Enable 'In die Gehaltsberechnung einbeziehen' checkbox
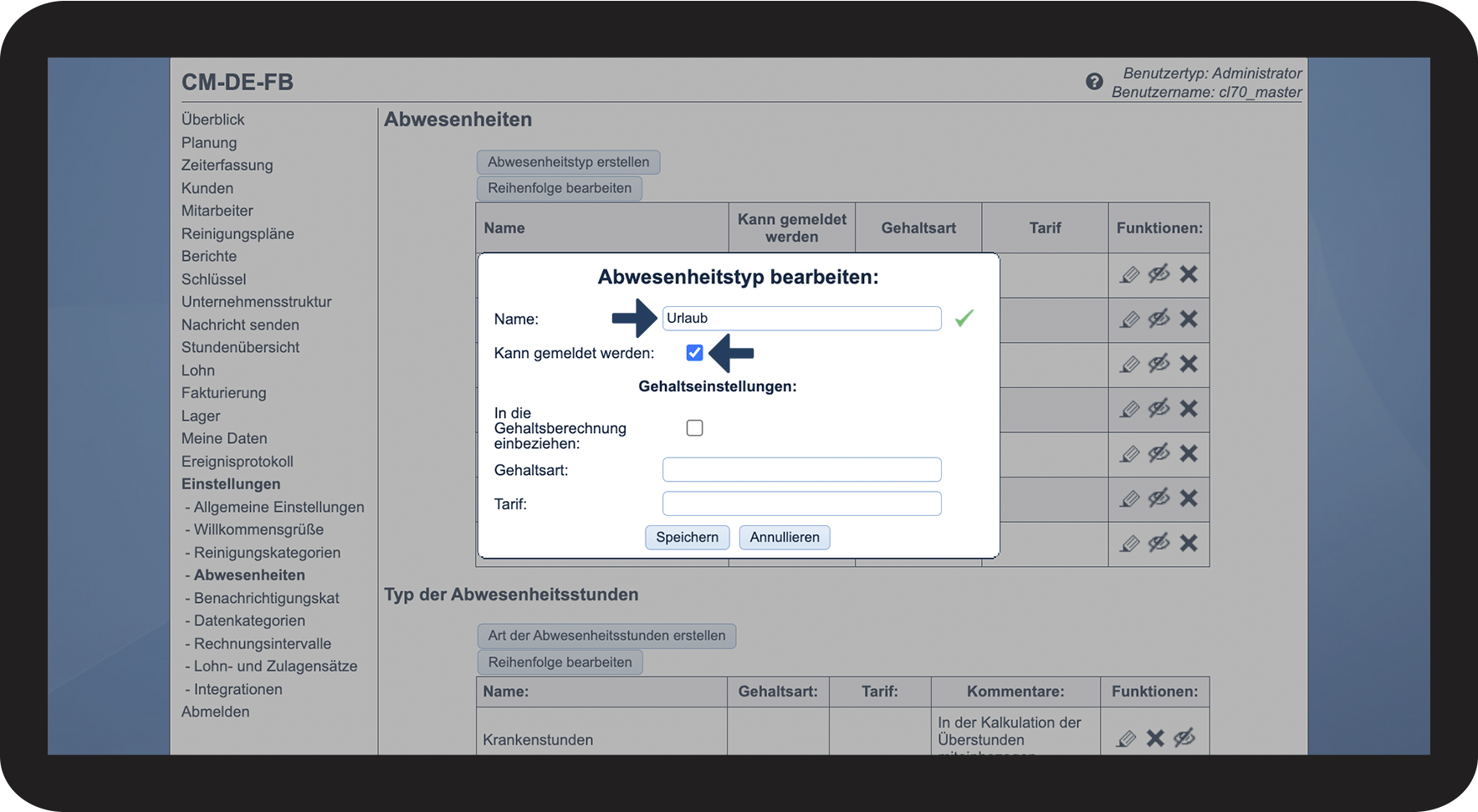The image size is (1478, 812). [694, 428]
